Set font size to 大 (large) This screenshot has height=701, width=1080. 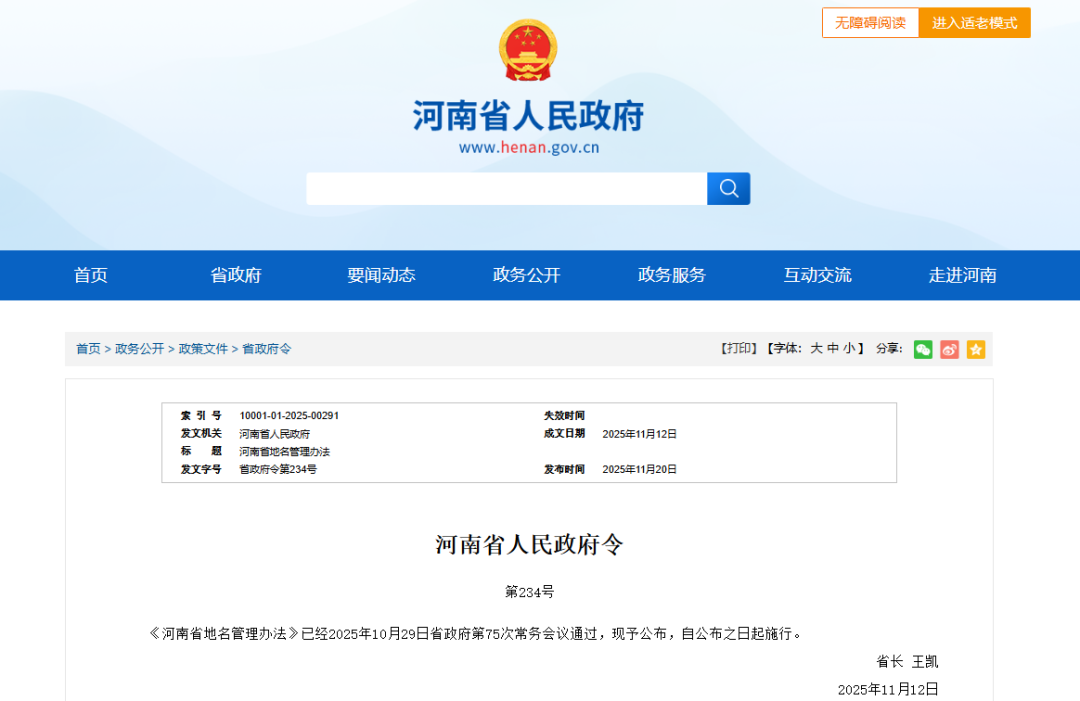(816, 348)
